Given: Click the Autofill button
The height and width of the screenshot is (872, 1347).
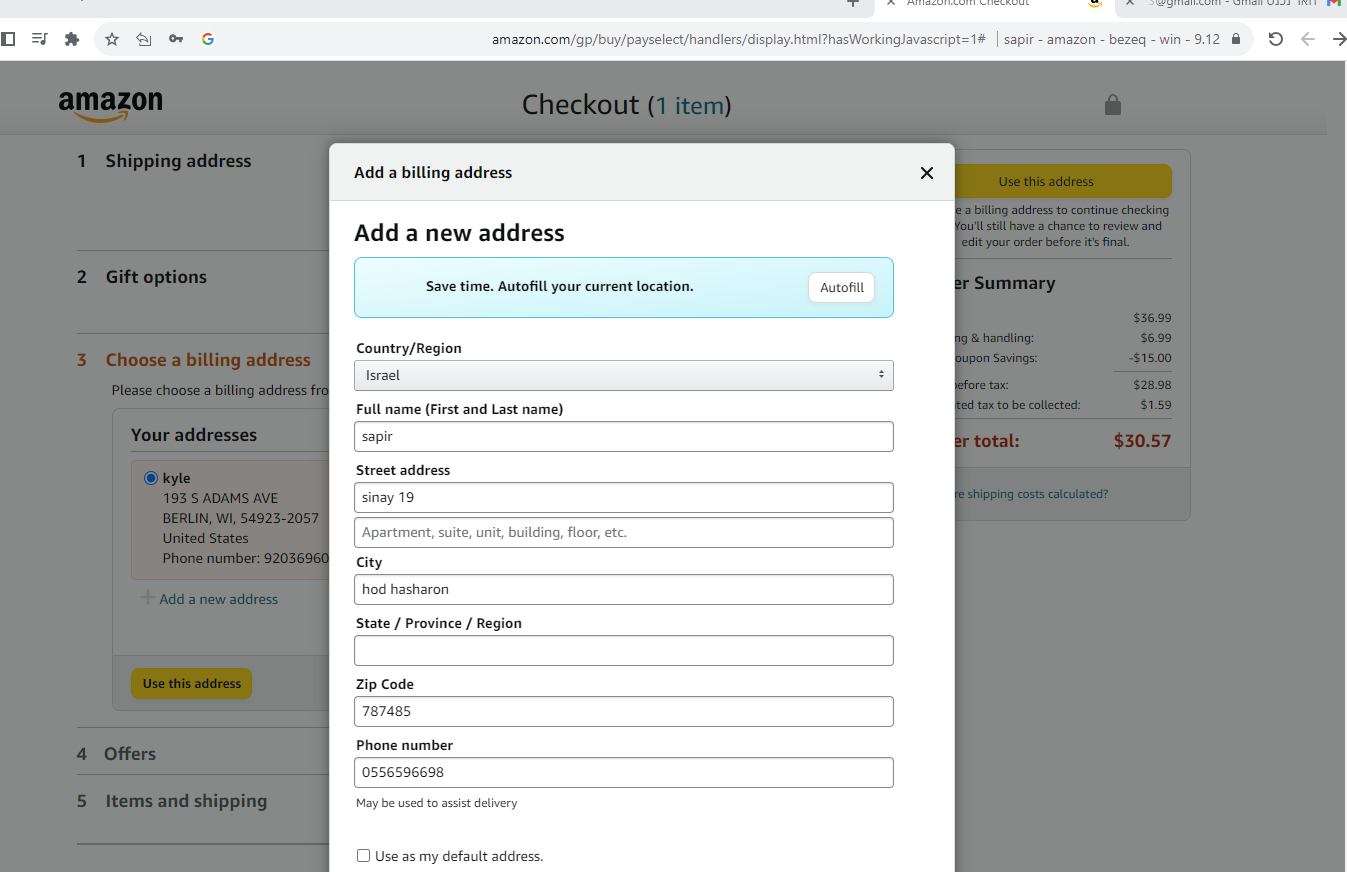Looking at the screenshot, I should pyautogui.click(x=842, y=288).
